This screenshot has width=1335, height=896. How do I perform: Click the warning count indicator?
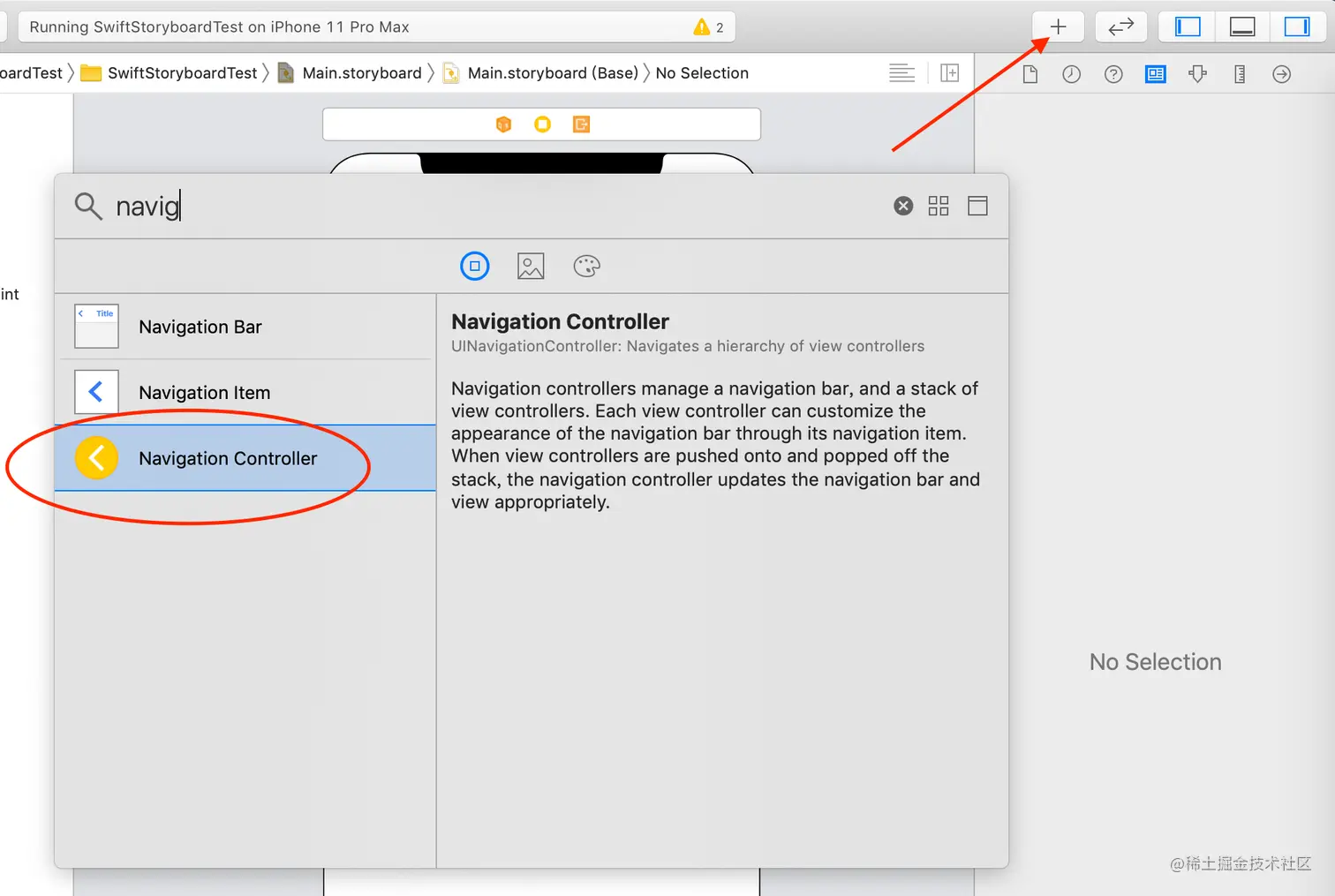click(709, 27)
